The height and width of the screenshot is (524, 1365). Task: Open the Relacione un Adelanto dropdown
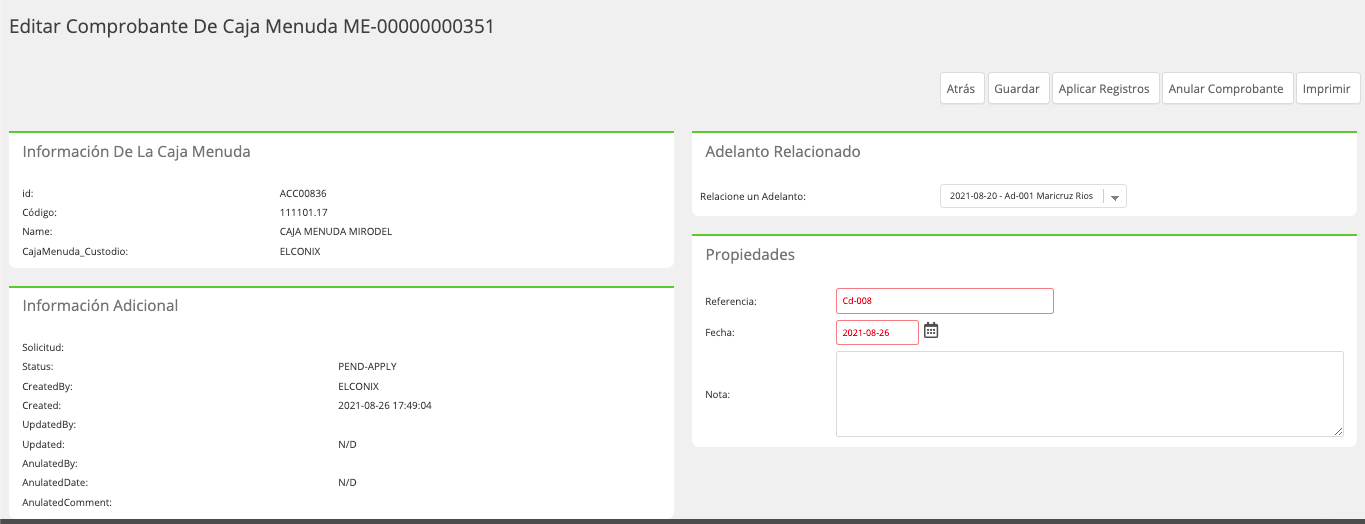pos(1033,196)
